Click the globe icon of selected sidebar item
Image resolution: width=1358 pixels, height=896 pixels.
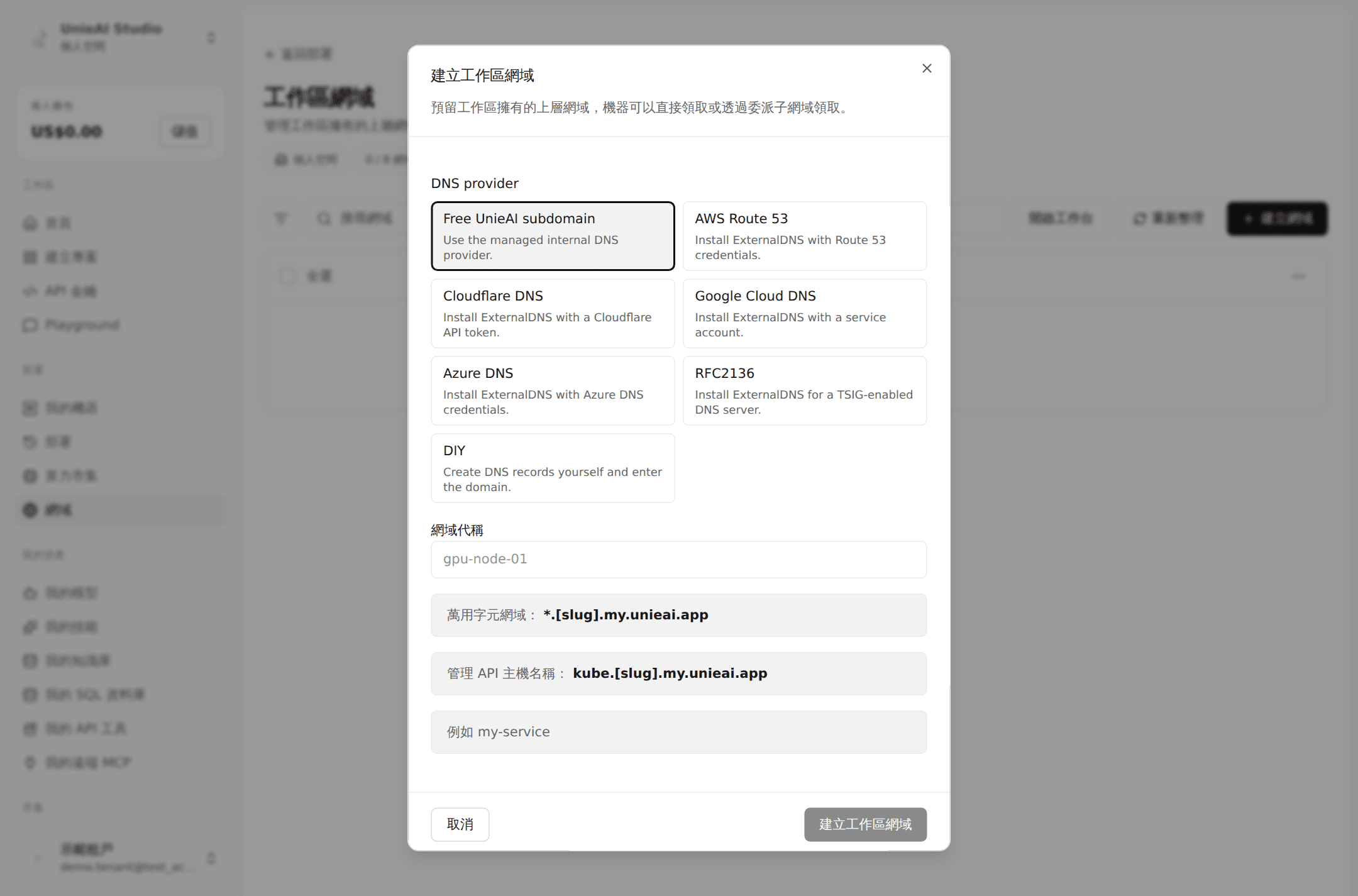pos(30,510)
